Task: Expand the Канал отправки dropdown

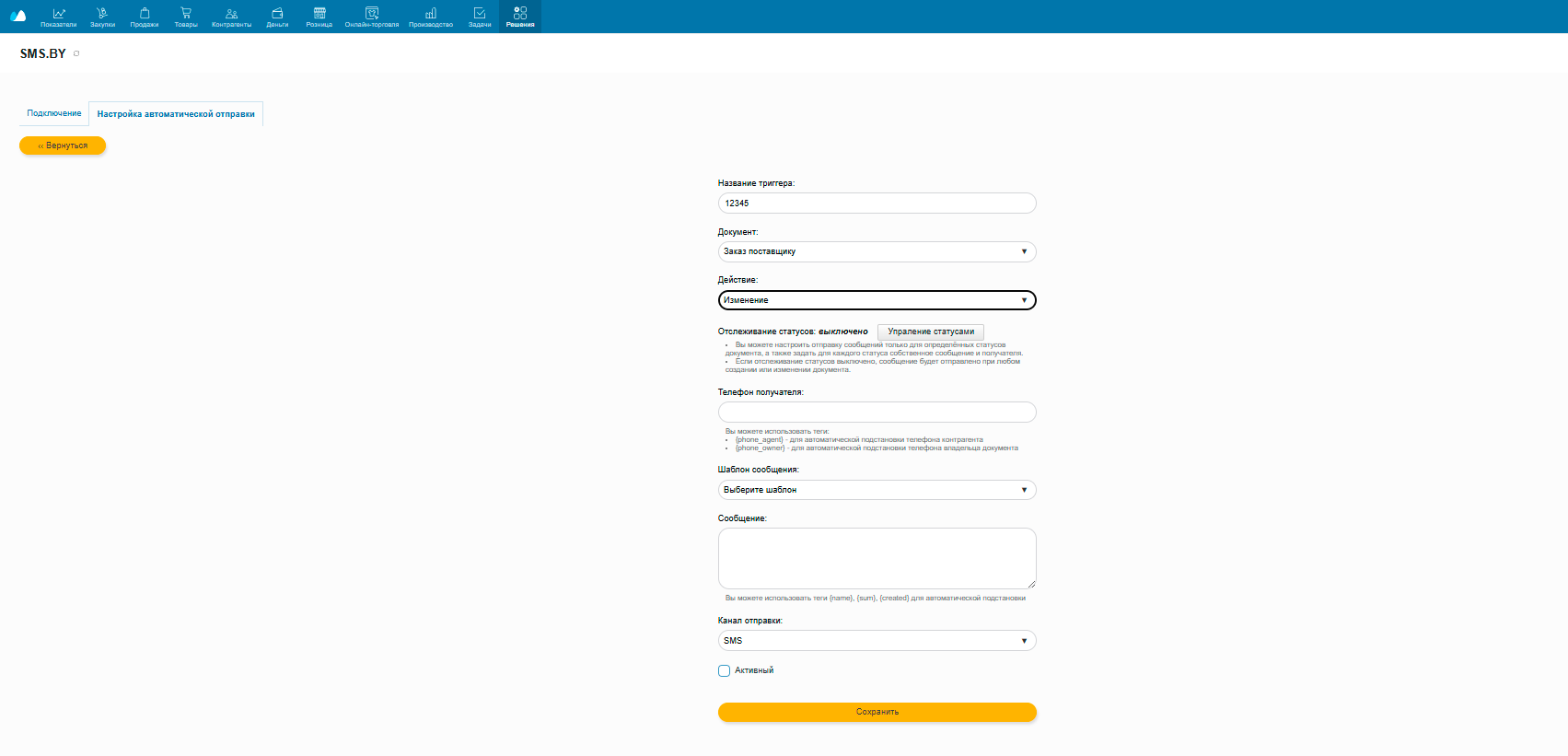Action: 877,641
